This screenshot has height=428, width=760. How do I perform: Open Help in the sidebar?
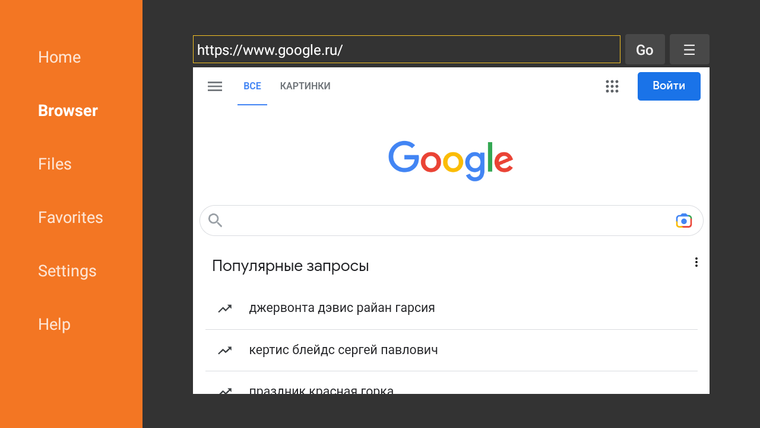tap(54, 324)
